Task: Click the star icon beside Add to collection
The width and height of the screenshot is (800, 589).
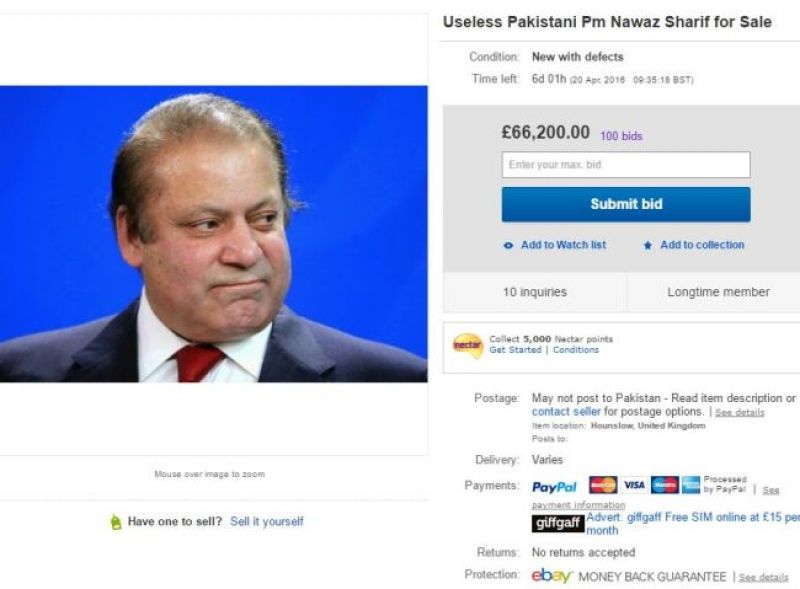Action: tap(647, 246)
